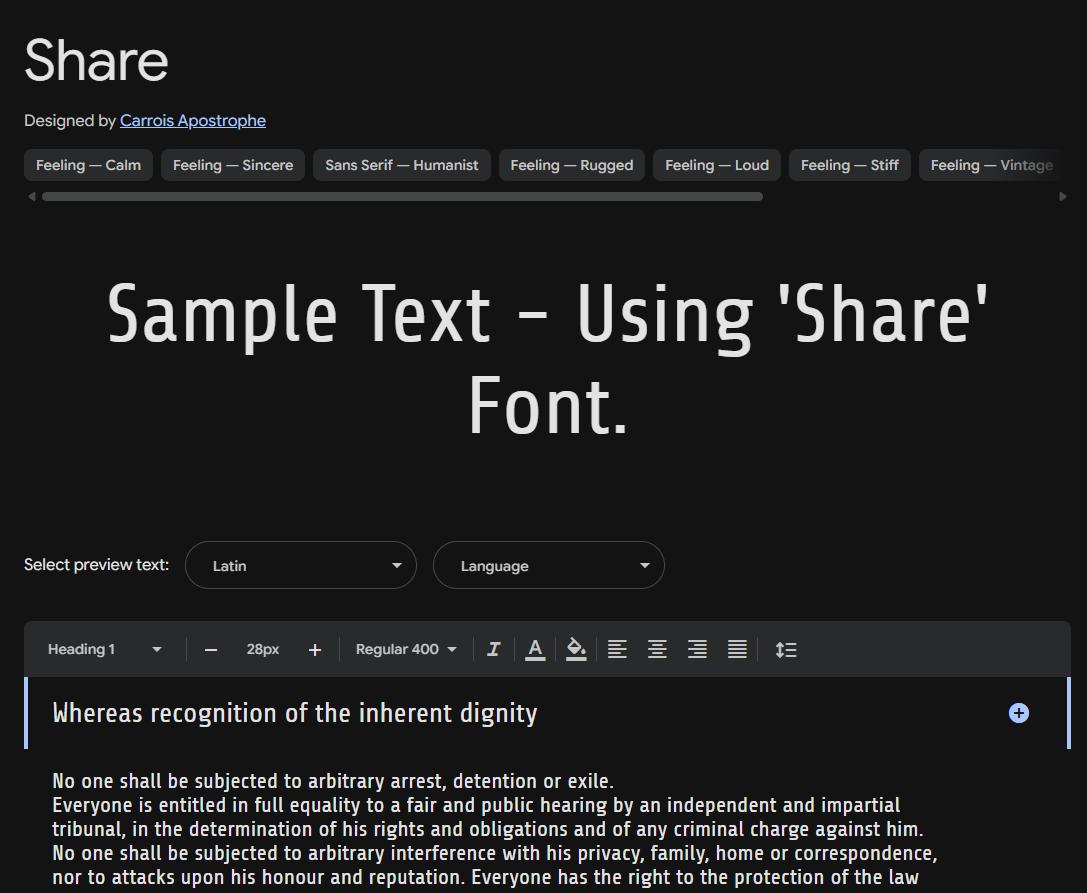Viewport: 1087px width, 893px height.
Task: Open line height spacing control
Action: pos(785,649)
